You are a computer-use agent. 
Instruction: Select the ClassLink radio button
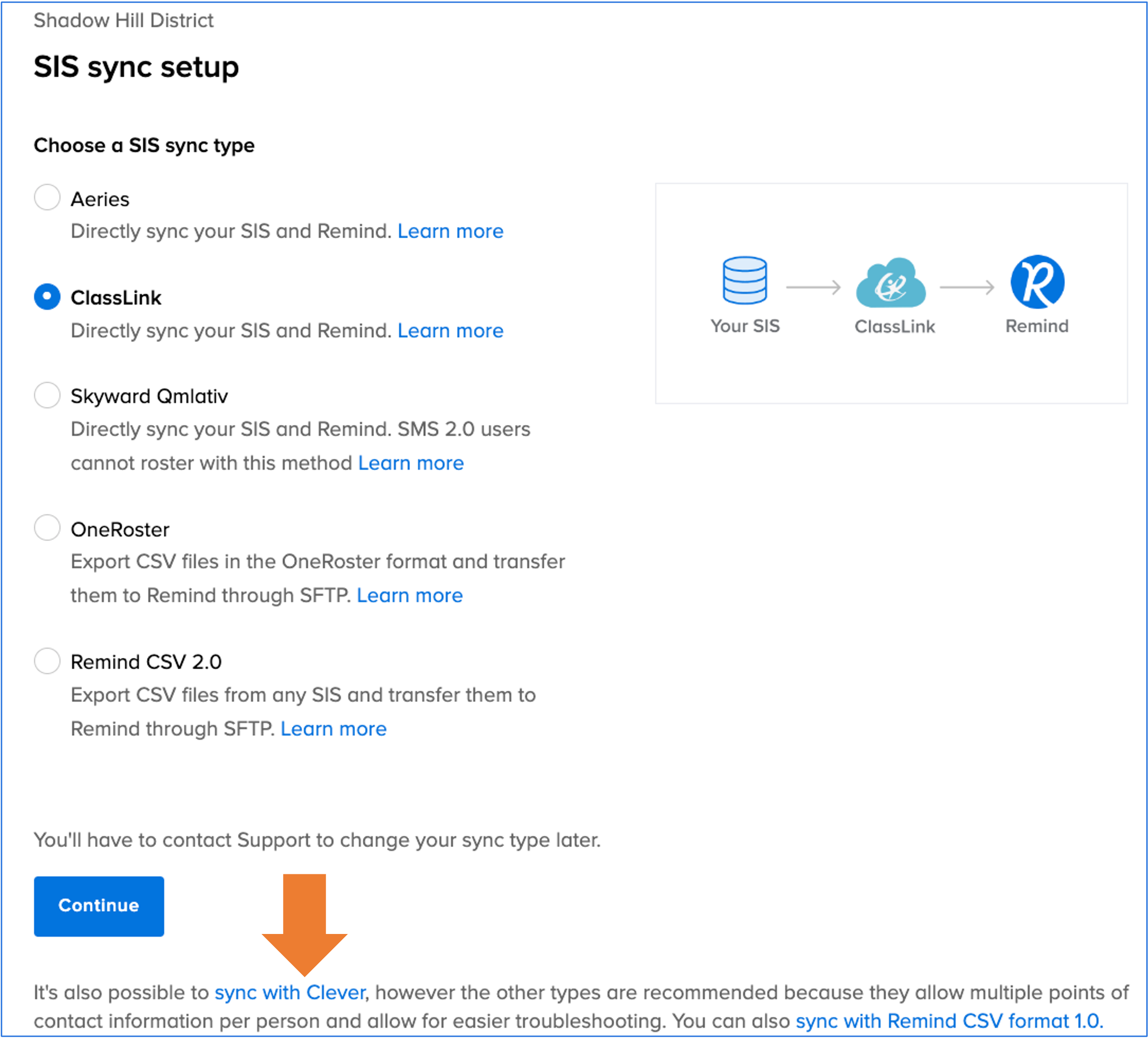47,297
